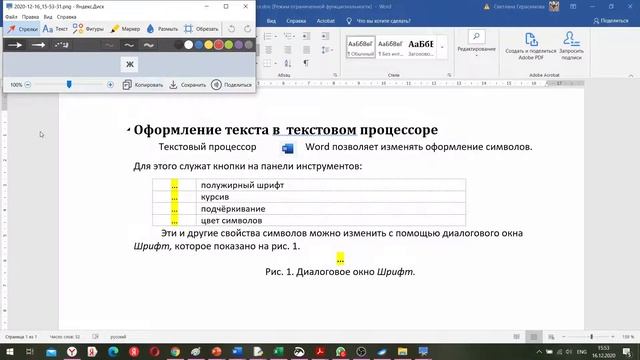Image resolution: width=640 pixels, height=360 pixels.
Task: Open the bulleted list dropdown
Action: [270, 36]
